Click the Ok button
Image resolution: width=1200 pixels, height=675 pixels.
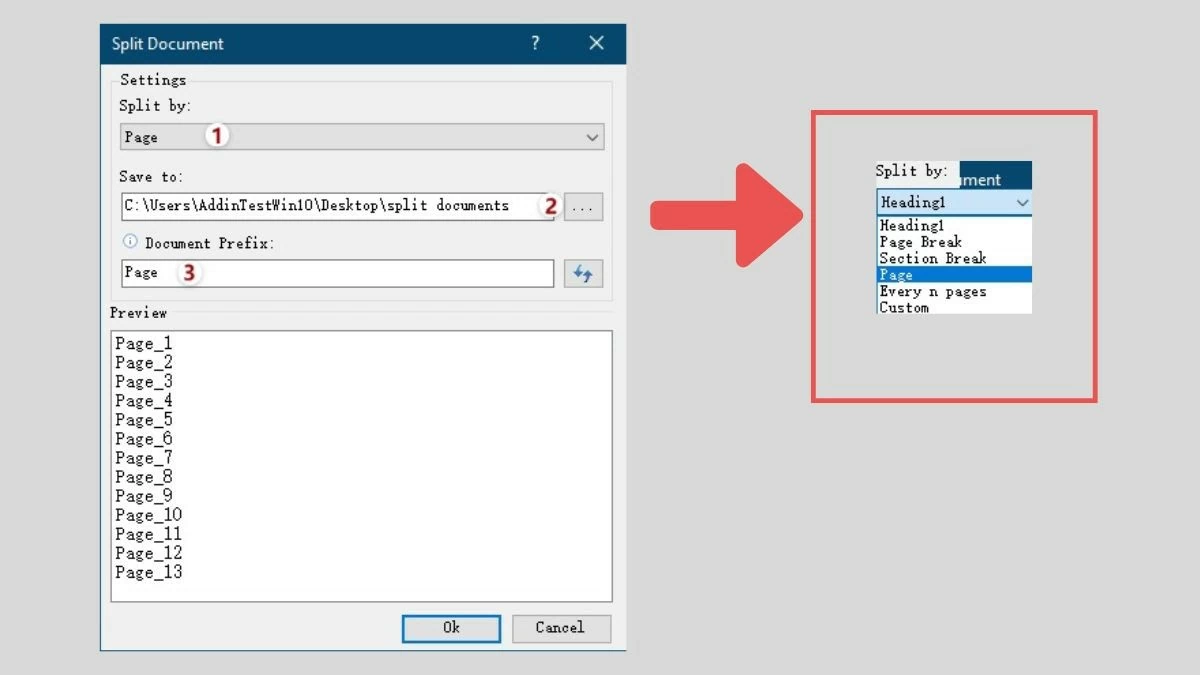point(450,628)
